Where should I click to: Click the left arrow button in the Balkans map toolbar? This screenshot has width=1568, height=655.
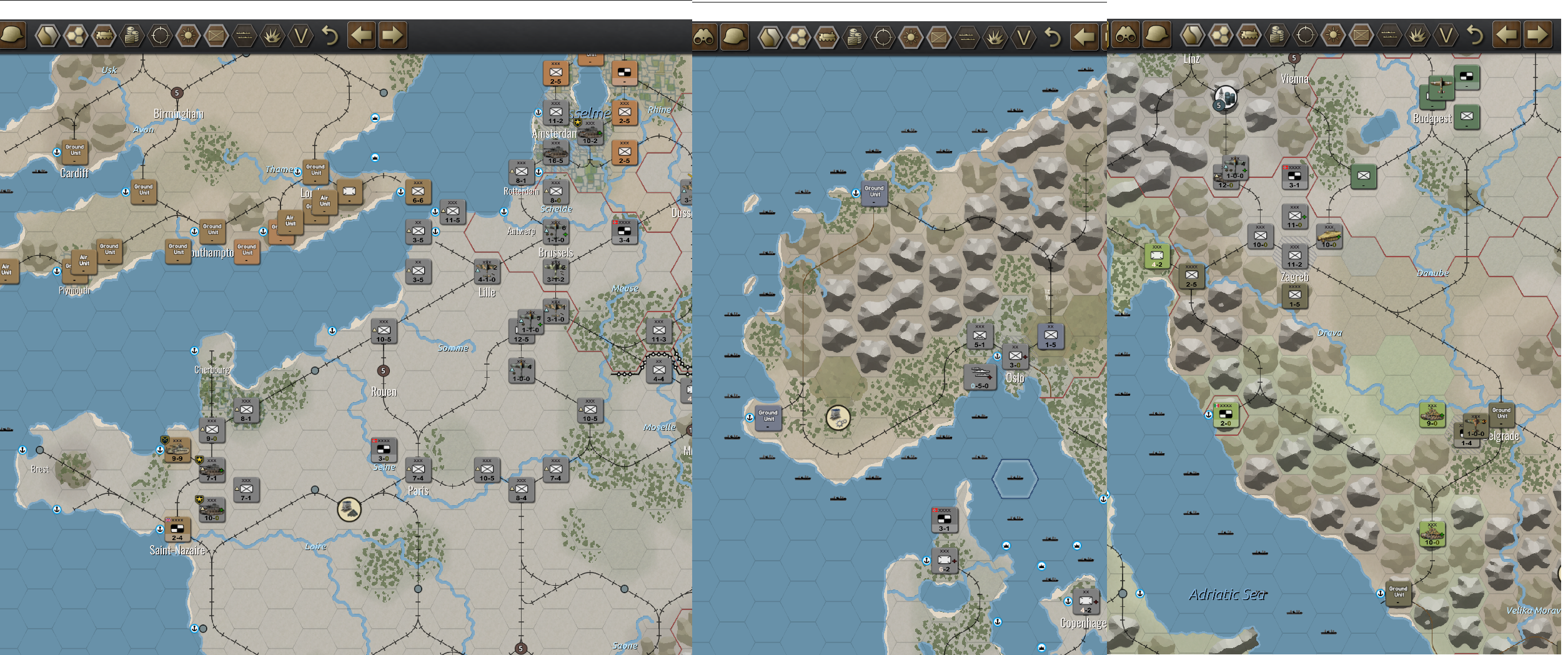coord(1507,35)
